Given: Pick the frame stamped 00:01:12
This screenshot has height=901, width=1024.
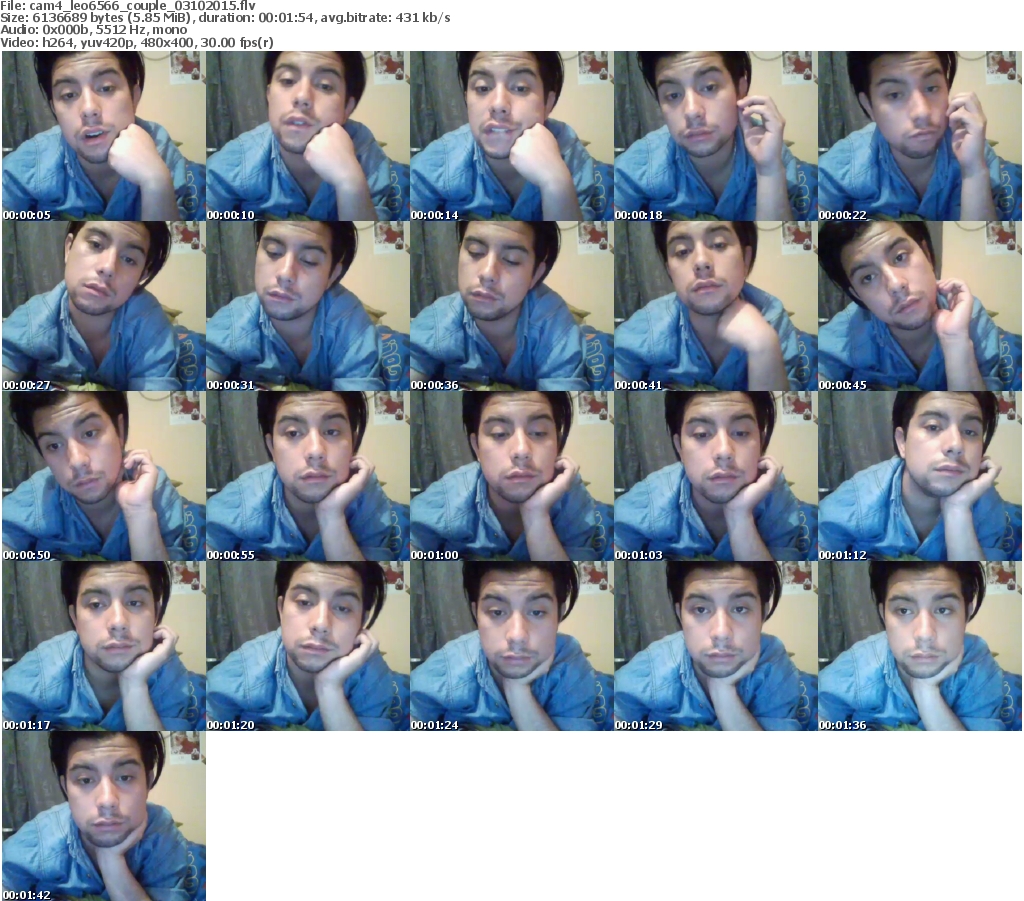Looking at the screenshot, I should point(920,476).
